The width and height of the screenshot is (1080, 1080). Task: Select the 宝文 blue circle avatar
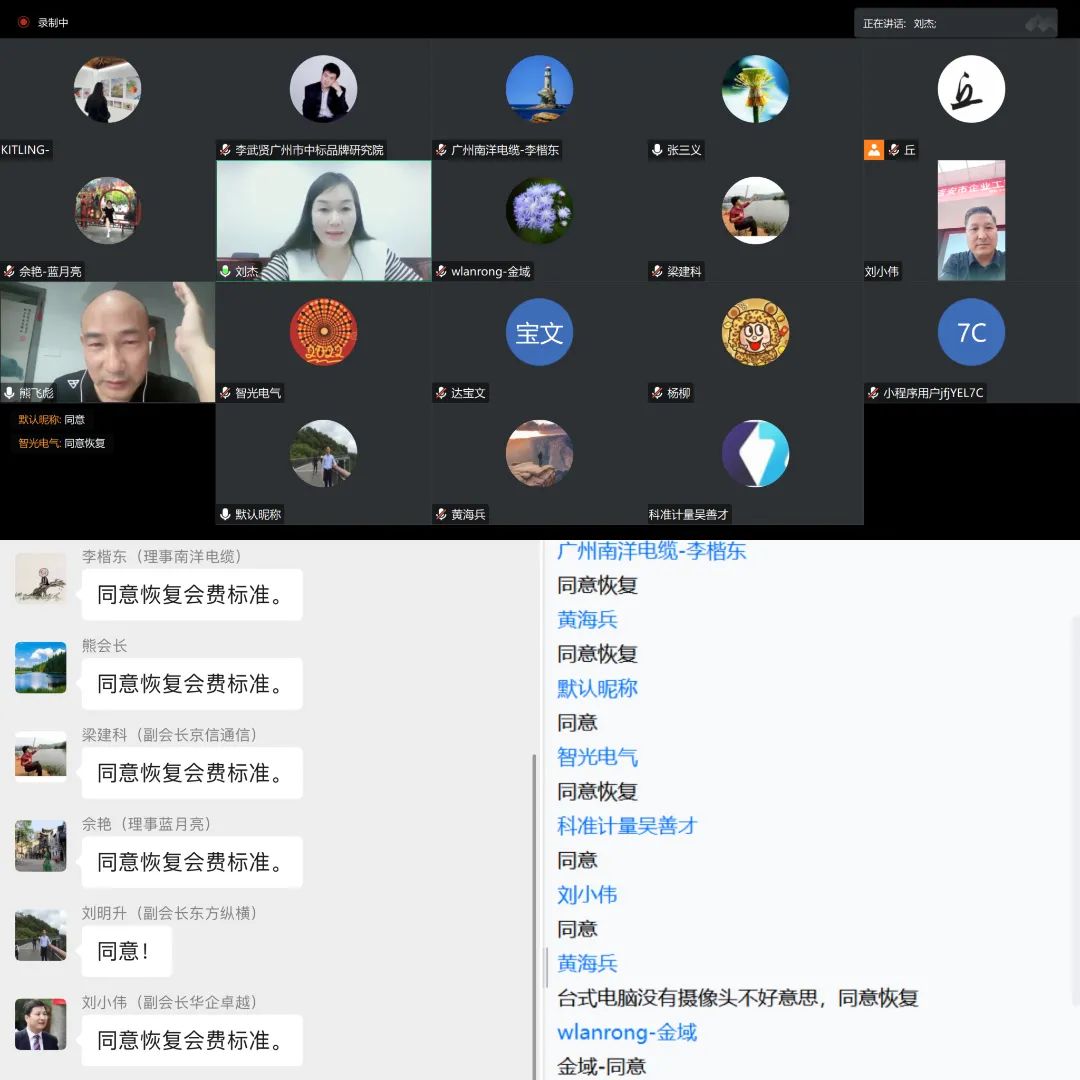539,332
